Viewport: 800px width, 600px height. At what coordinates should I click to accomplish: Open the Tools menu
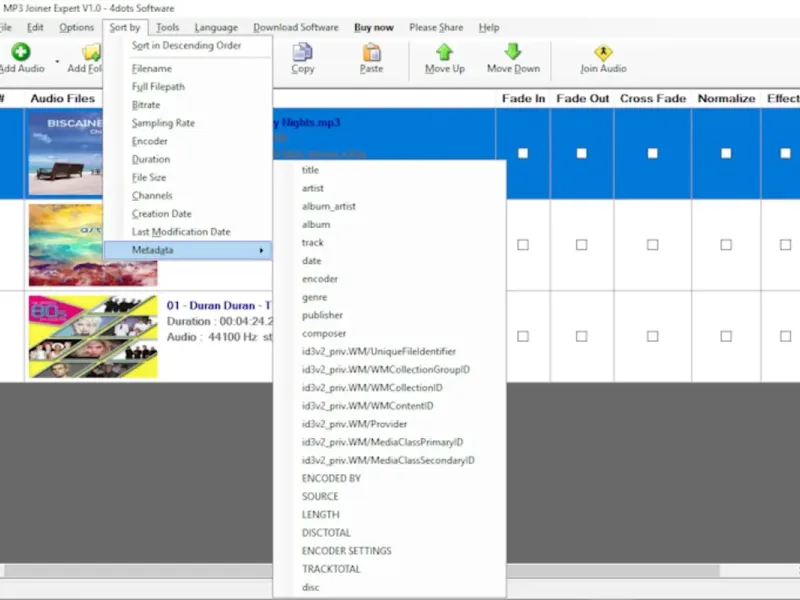[167, 28]
